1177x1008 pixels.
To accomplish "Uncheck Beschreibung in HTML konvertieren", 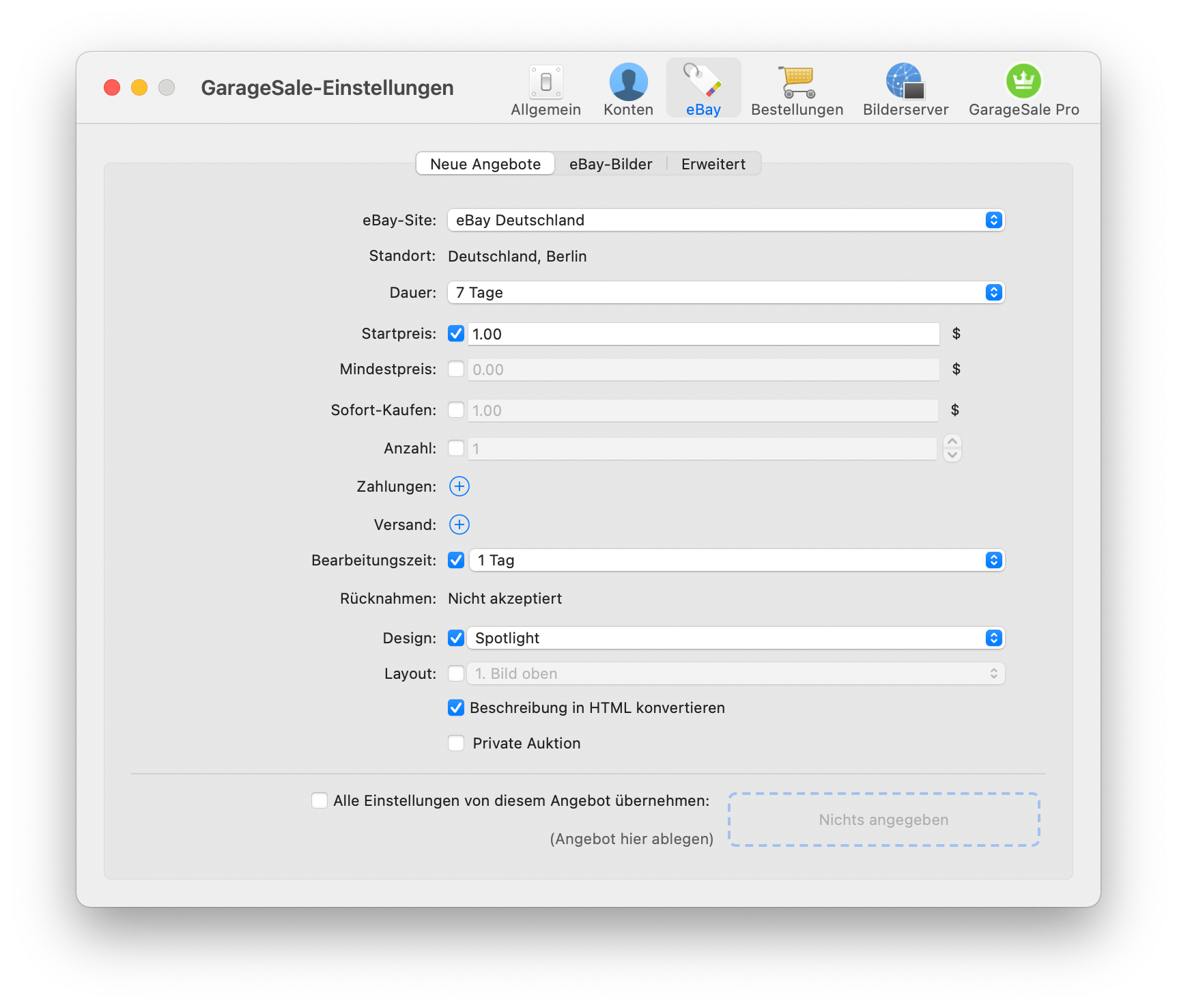I will click(456, 708).
